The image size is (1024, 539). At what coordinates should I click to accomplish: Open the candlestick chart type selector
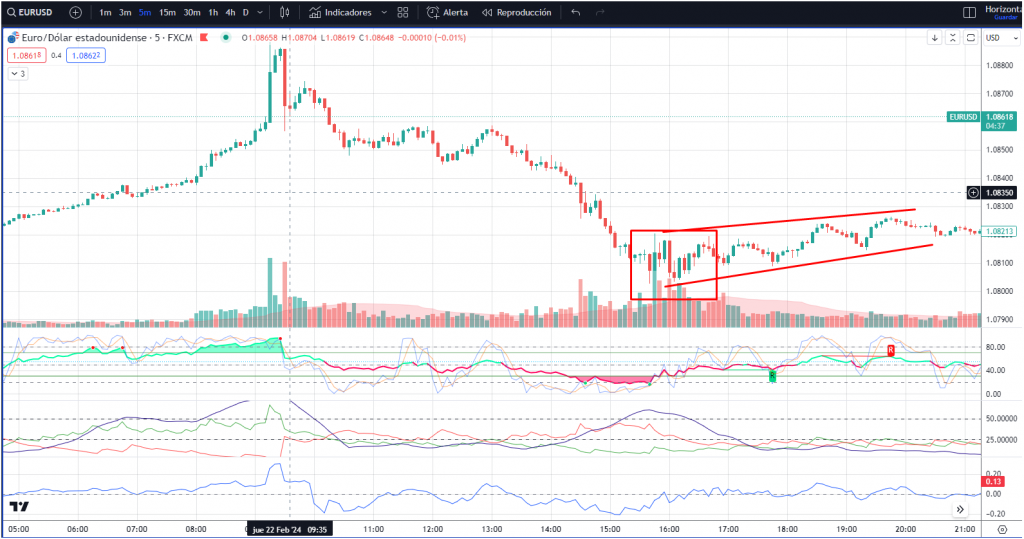pyautogui.click(x=285, y=13)
